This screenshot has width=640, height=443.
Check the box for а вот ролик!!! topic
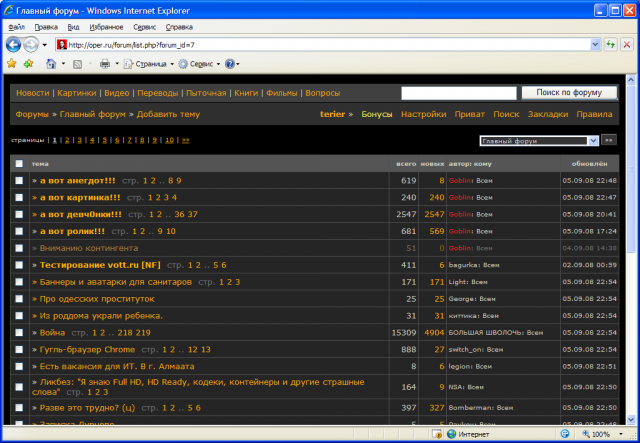pyautogui.click(x=19, y=231)
